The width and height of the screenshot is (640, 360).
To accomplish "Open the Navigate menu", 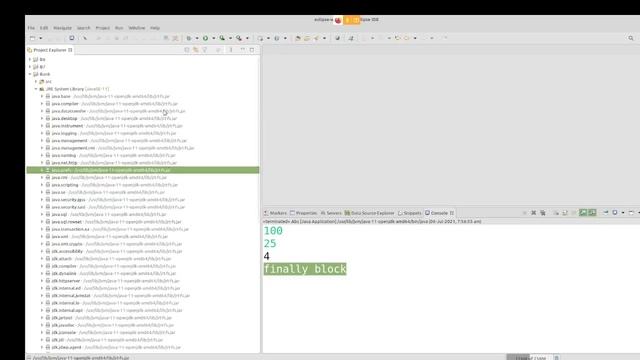I will [62, 28].
